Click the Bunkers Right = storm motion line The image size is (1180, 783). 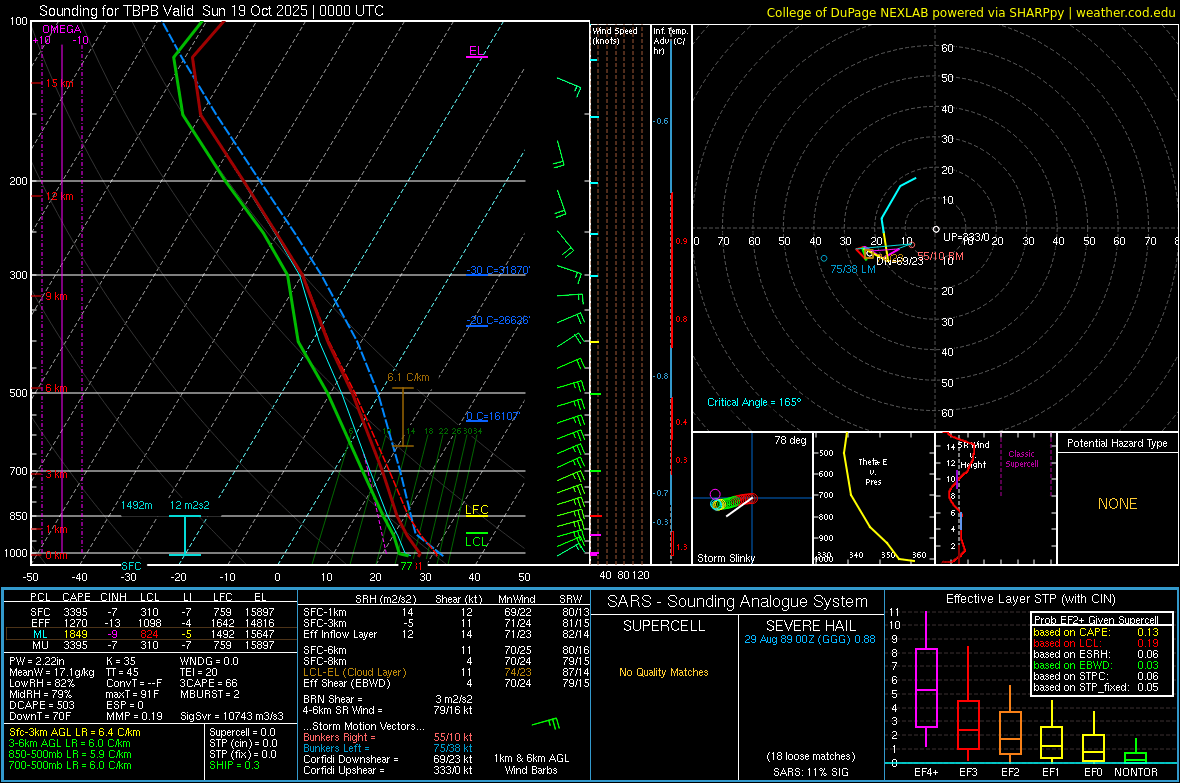pos(388,737)
